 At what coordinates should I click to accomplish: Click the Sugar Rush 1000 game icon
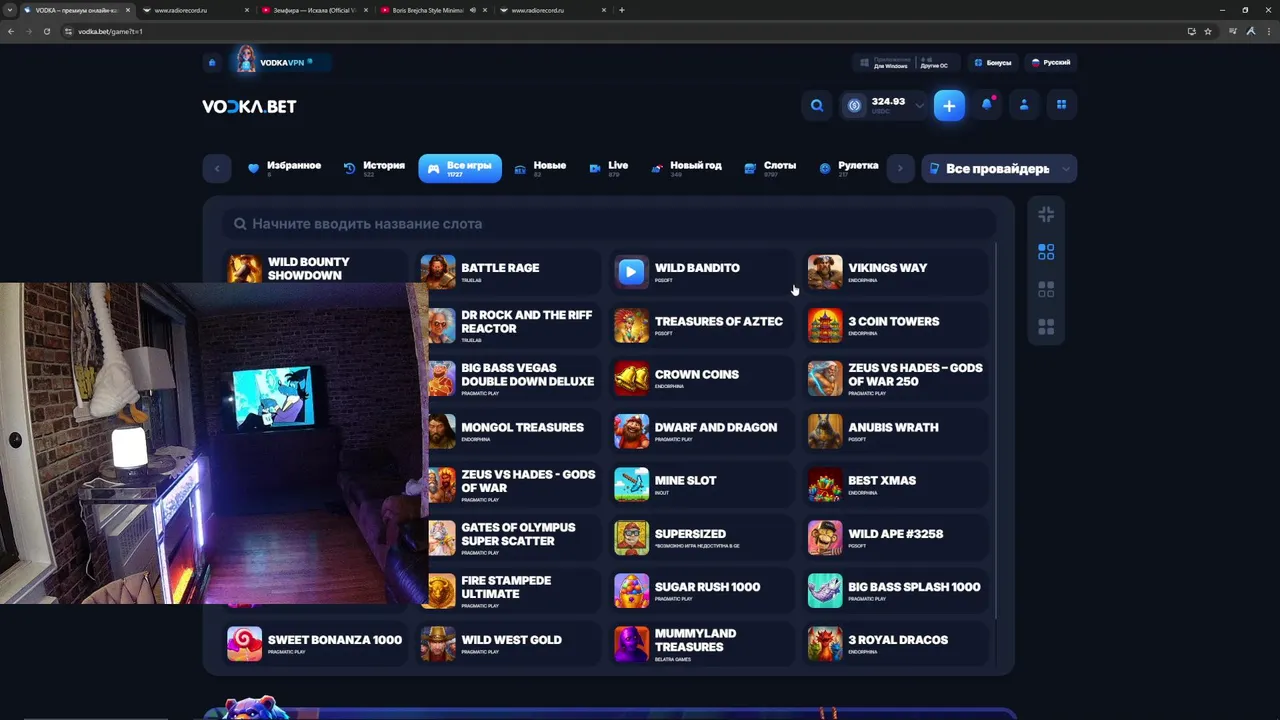point(631,591)
